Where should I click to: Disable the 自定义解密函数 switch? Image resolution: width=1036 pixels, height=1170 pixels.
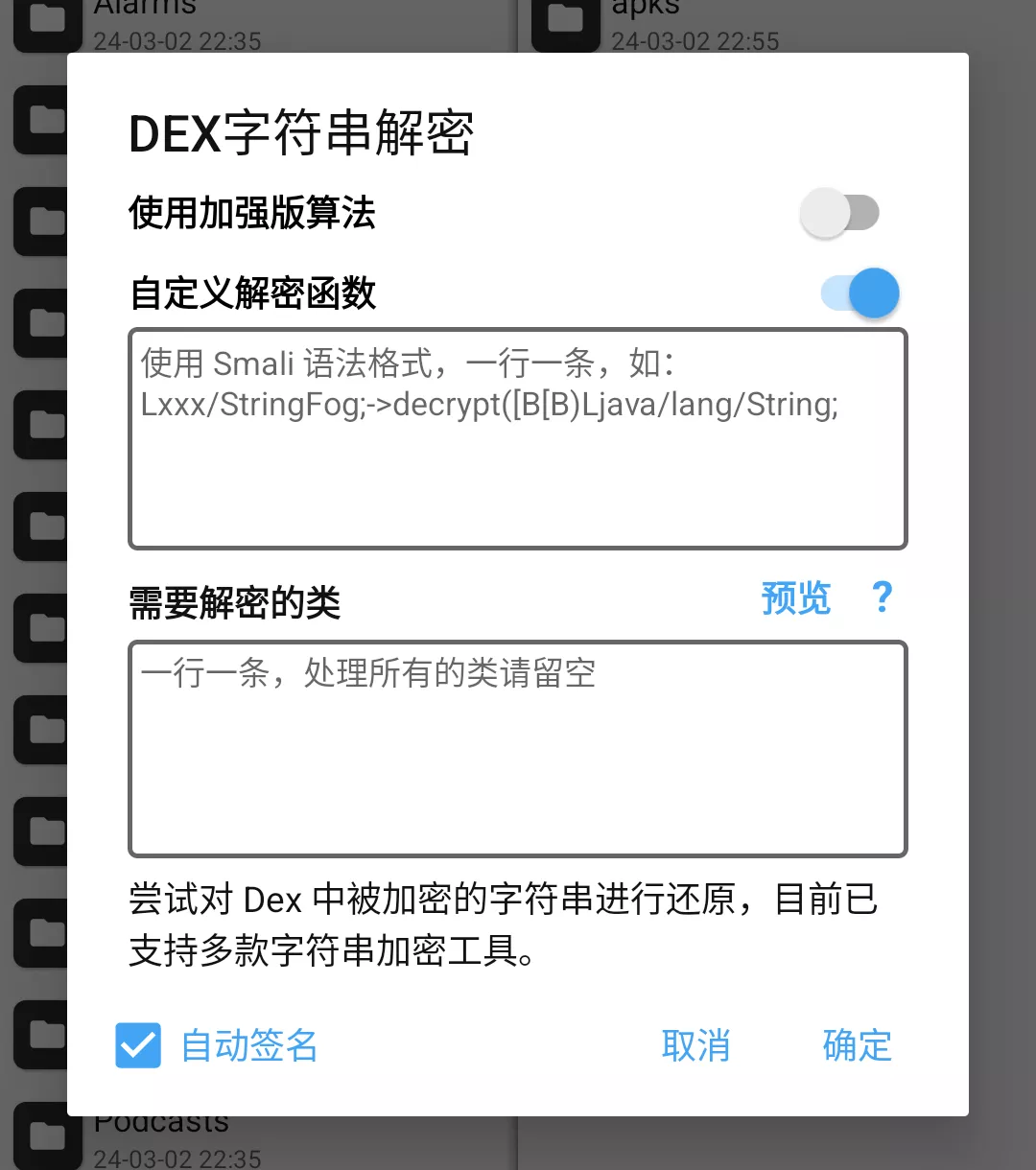click(x=860, y=292)
